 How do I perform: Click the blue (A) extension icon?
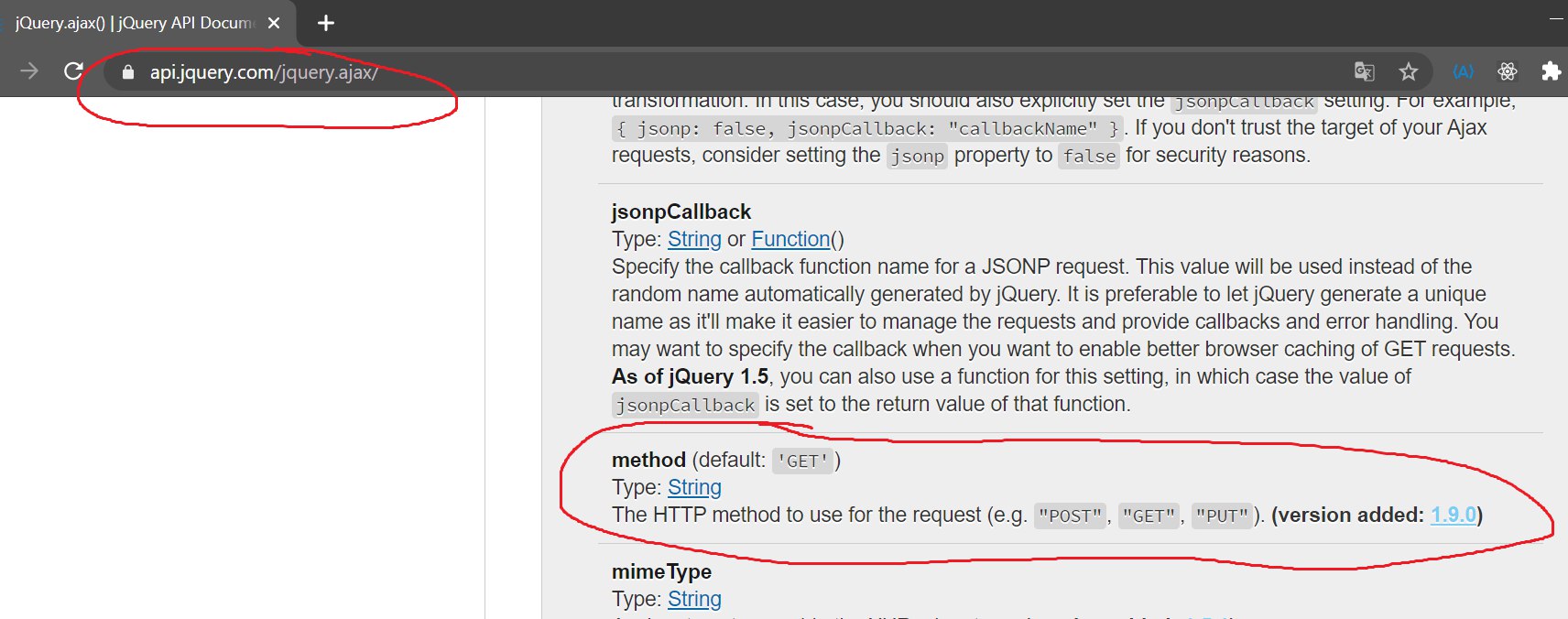[x=1464, y=71]
